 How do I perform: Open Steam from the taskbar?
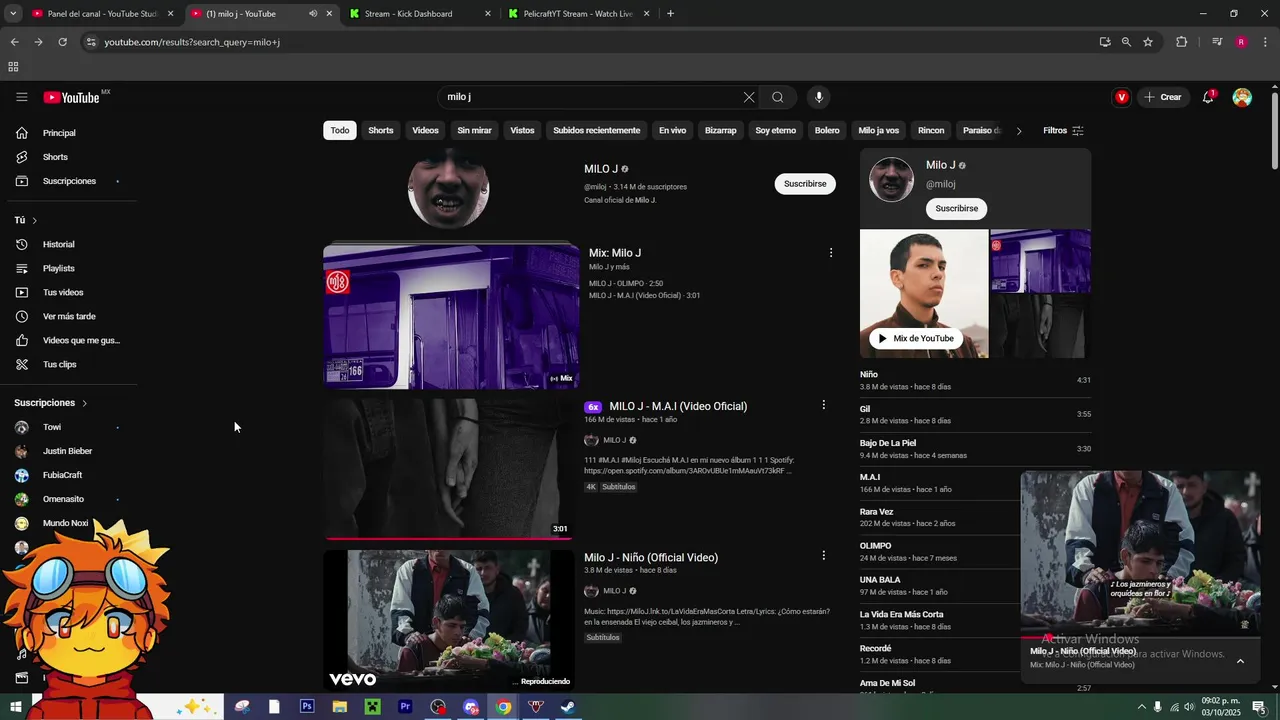568,706
